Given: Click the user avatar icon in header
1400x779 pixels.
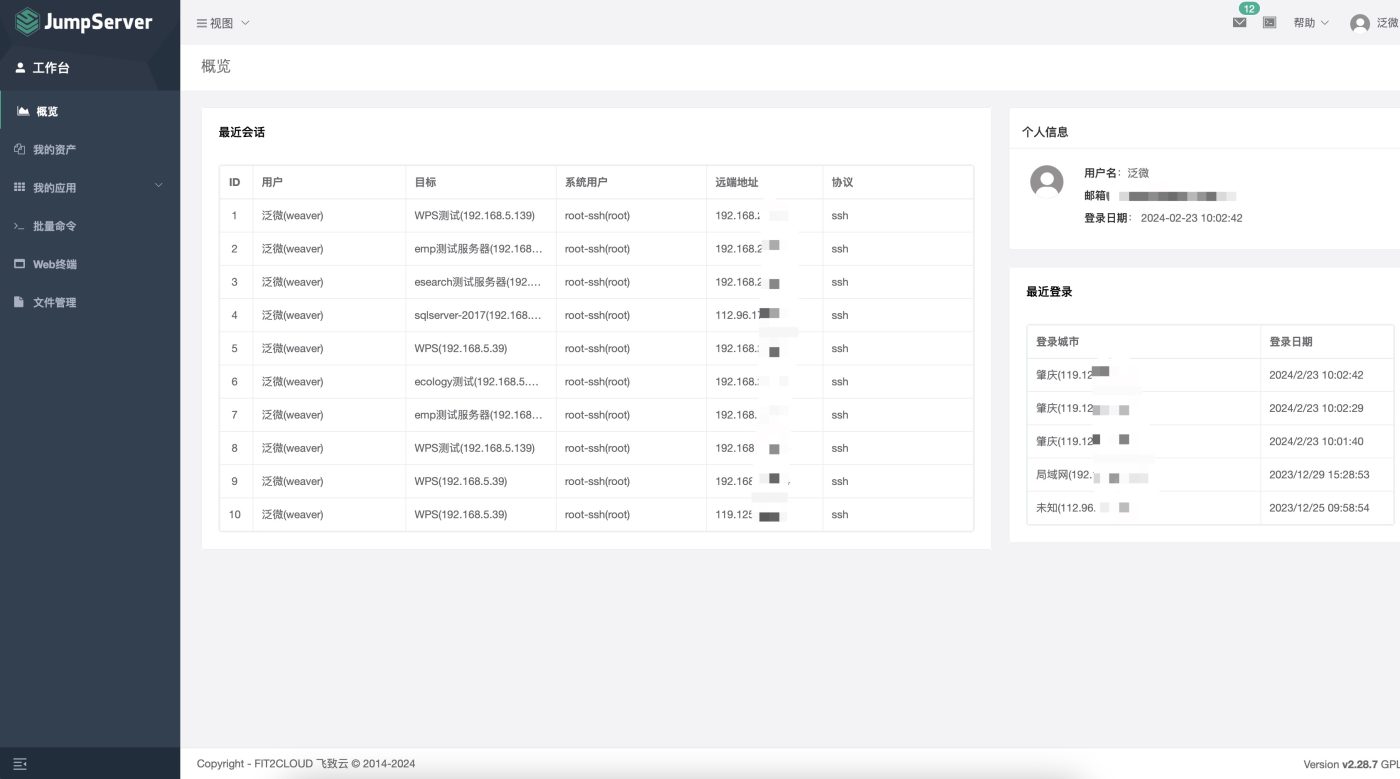Looking at the screenshot, I should click(1359, 23).
